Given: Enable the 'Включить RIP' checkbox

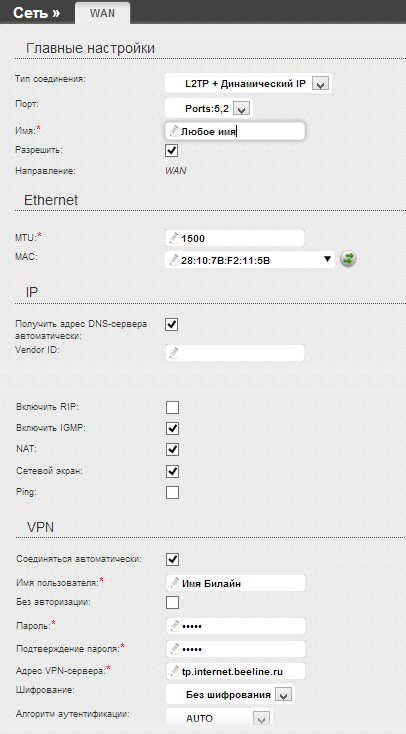Looking at the screenshot, I should click(172, 408).
